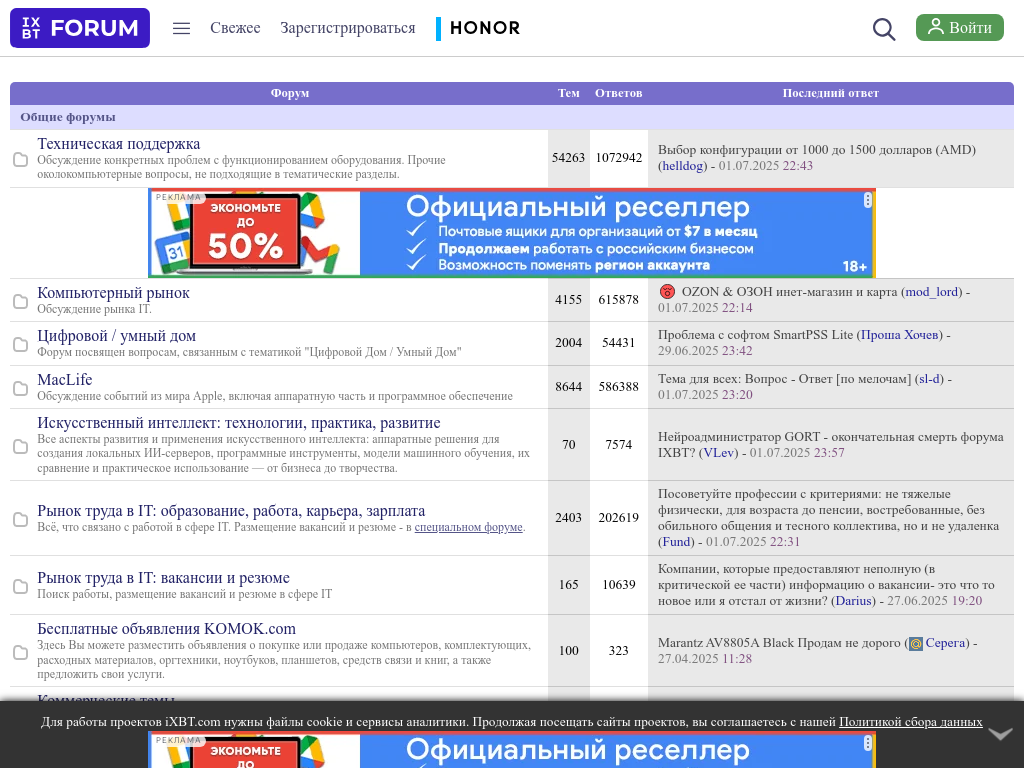The width and height of the screenshot is (1024, 768).
Task: Click replies count 615878 for Компьютерный рынок
Action: click(x=618, y=300)
